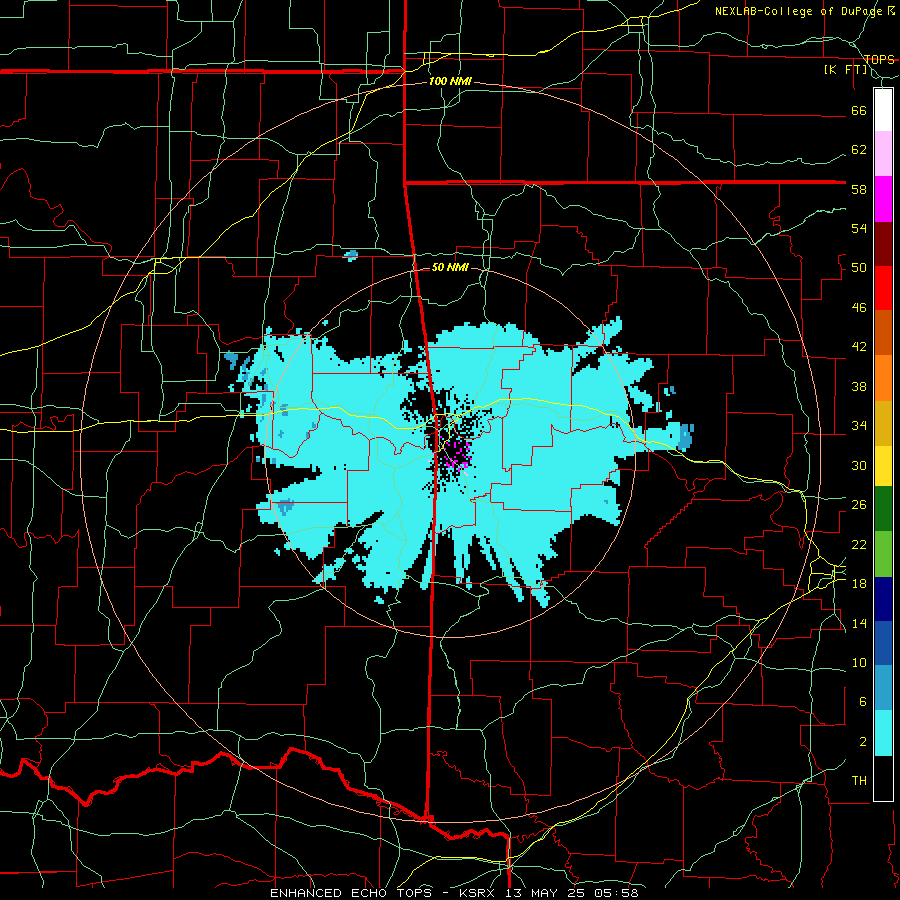Click the yellow 34 kft legend swatch
The image size is (900, 900).
883,465
